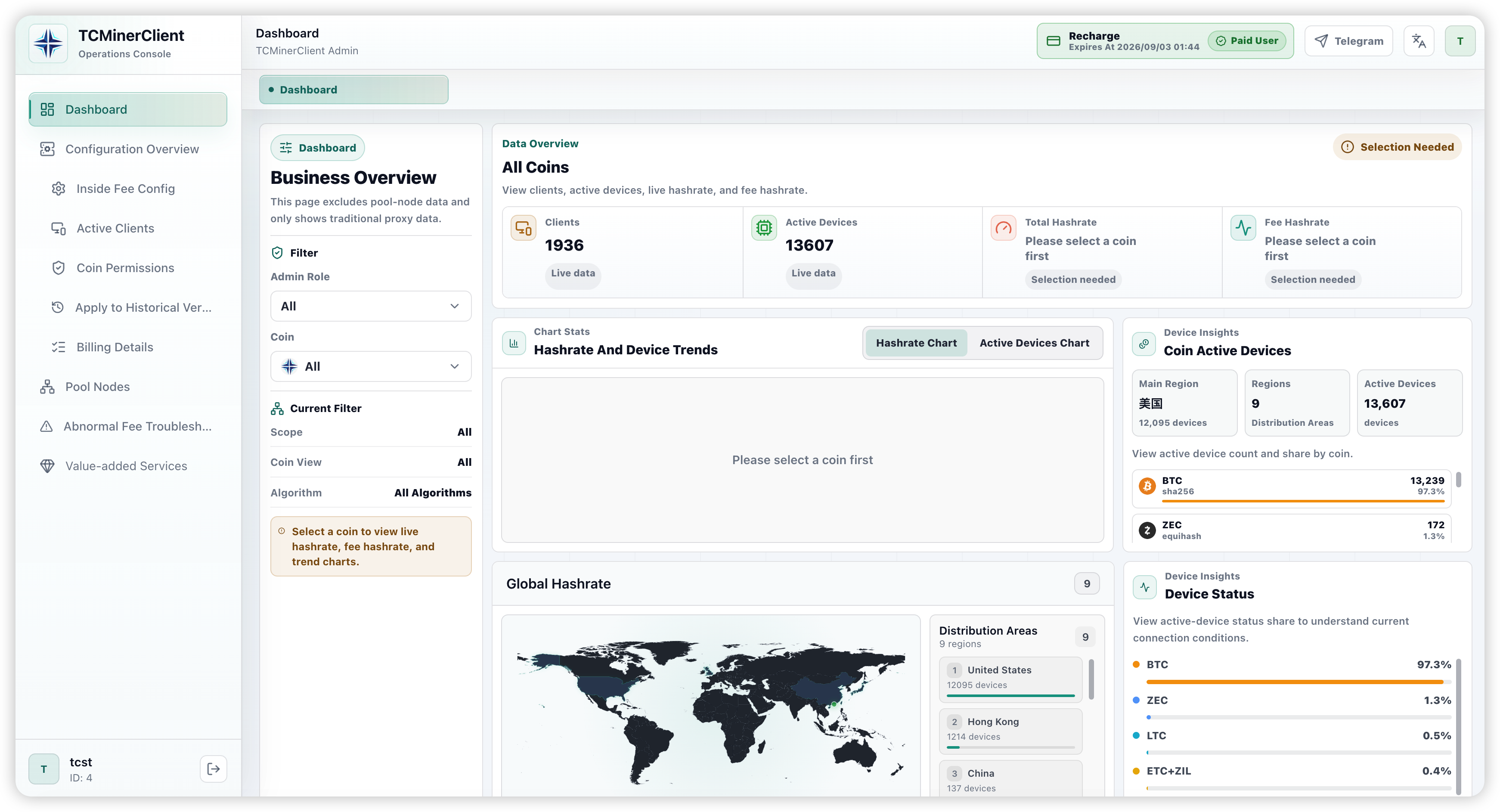
Task: Open the Admin Role dropdown
Action: (x=371, y=306)
